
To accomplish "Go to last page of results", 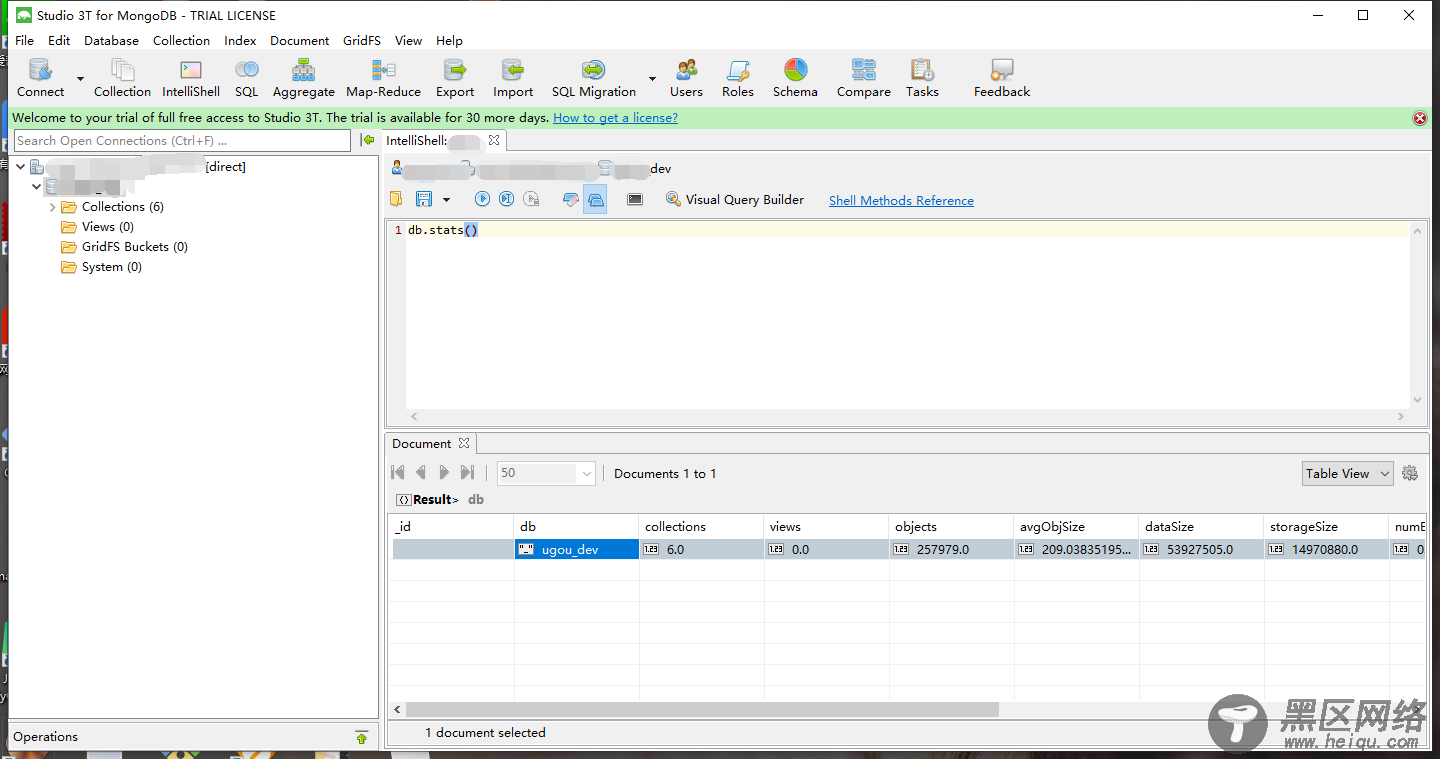I will (x=467, y=473).
